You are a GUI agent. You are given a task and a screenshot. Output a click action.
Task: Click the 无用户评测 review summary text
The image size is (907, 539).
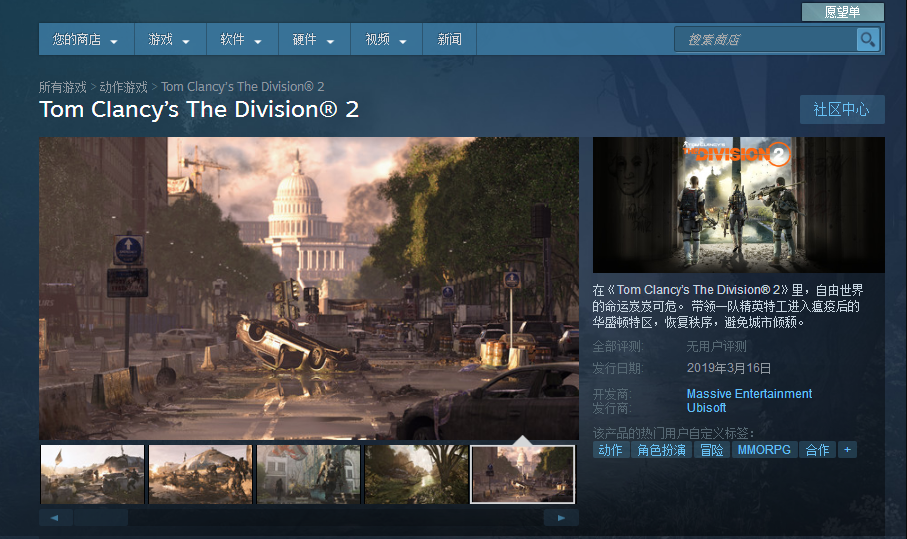[x=716, y=346]
